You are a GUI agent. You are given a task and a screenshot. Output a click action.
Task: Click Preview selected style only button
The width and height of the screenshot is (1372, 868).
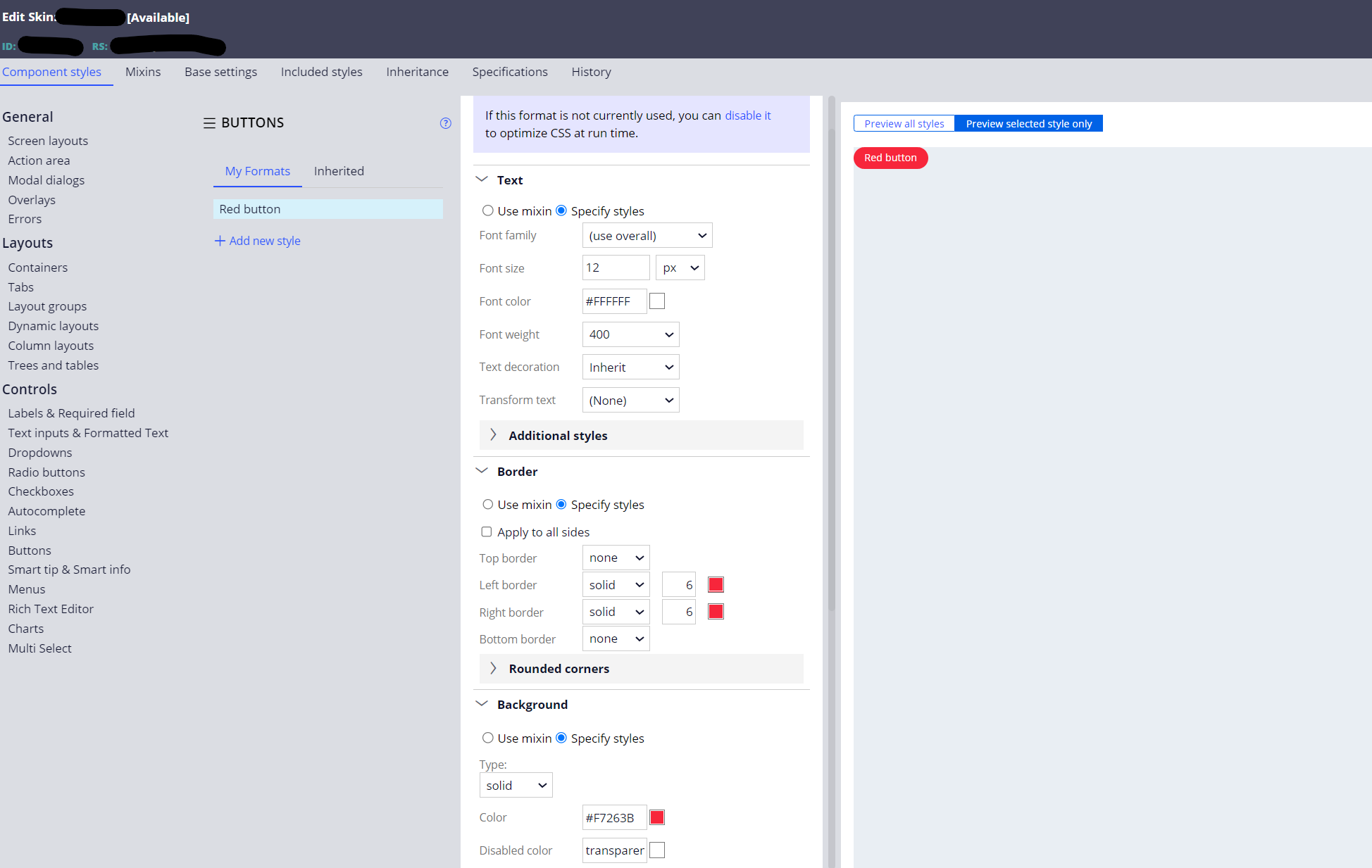coord(1029,123)
